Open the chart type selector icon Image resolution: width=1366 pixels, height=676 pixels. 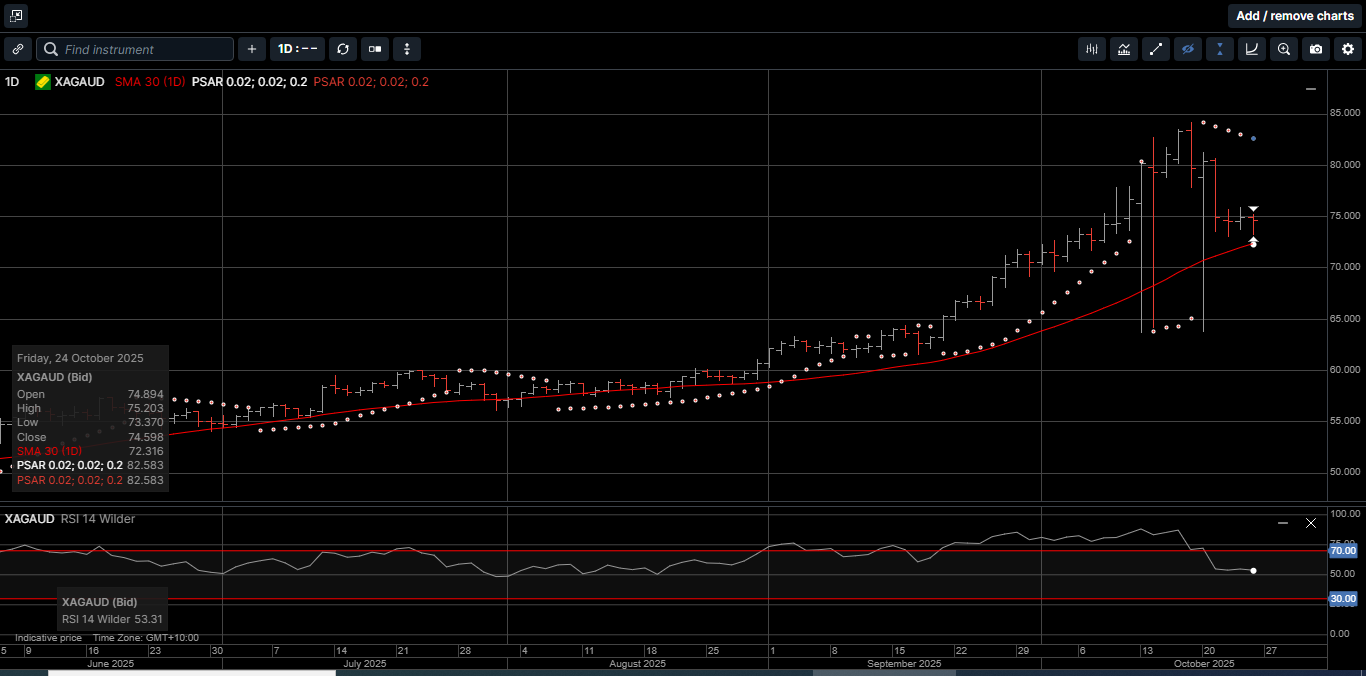pyautogui.click(x=1092, y=49)
